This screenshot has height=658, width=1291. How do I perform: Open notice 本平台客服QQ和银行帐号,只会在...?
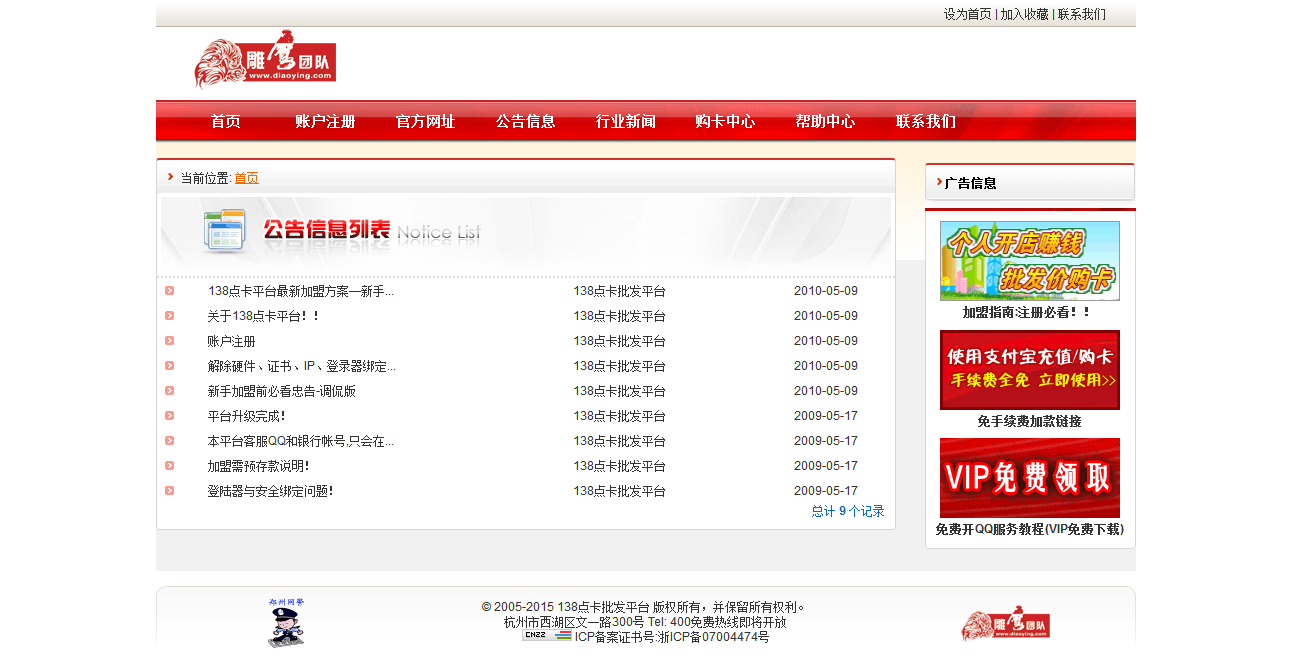coord(301,441)
